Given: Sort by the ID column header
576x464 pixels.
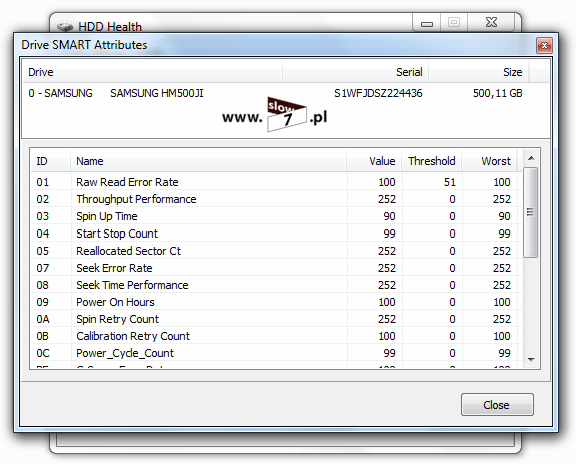Looking at the screenshot, I should (x=51, y=161).
